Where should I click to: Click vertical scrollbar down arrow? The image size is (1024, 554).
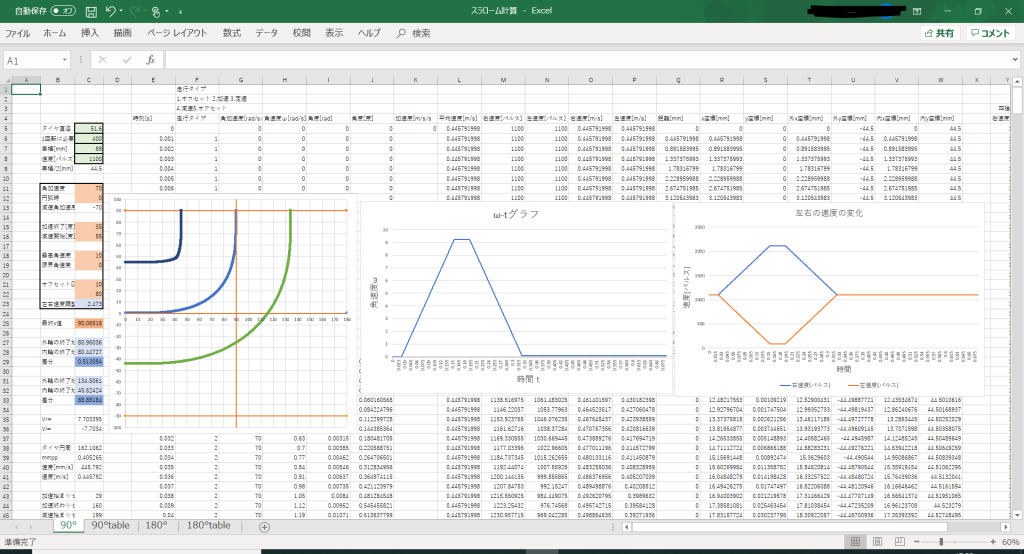click(1017, 515)
